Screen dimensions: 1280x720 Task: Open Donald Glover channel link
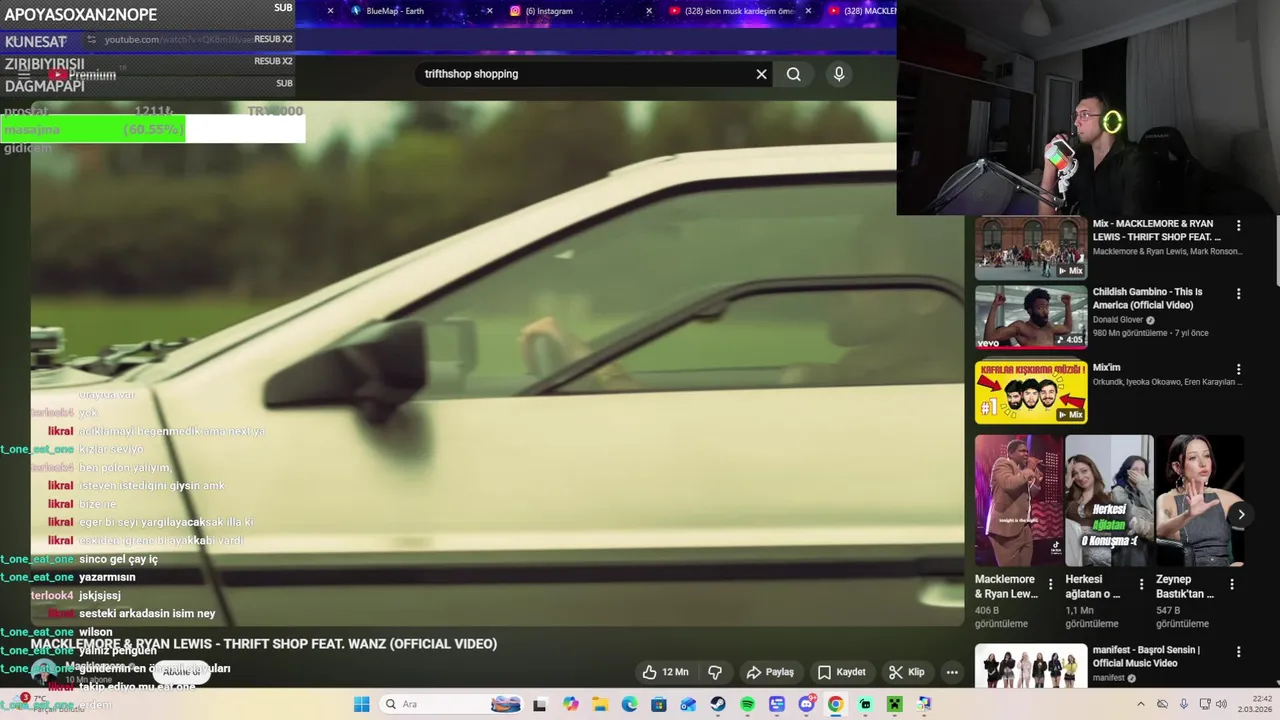[1118, 320]
